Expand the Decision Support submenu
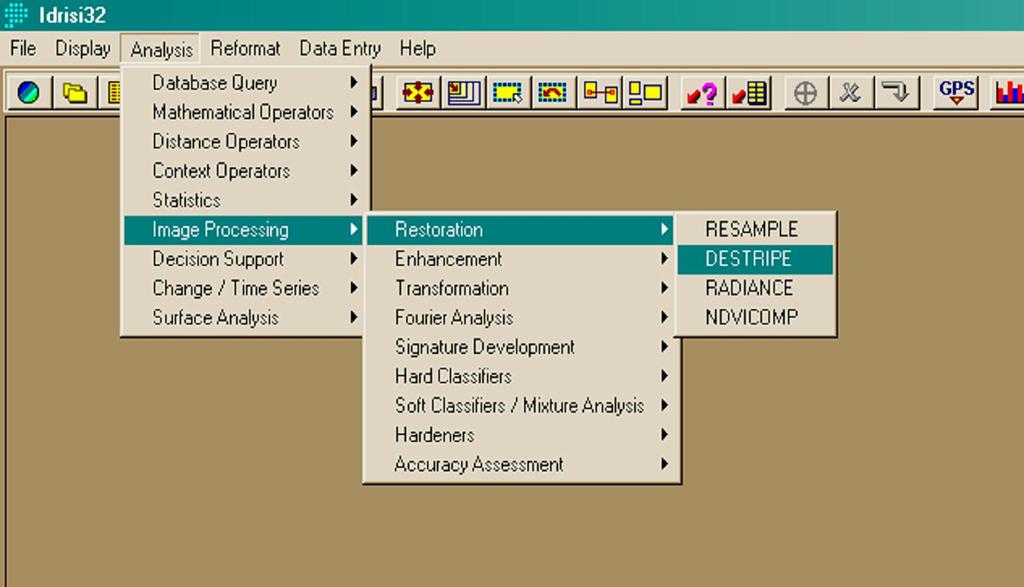This screenshot has height=587, width=1024. [243, 259]
